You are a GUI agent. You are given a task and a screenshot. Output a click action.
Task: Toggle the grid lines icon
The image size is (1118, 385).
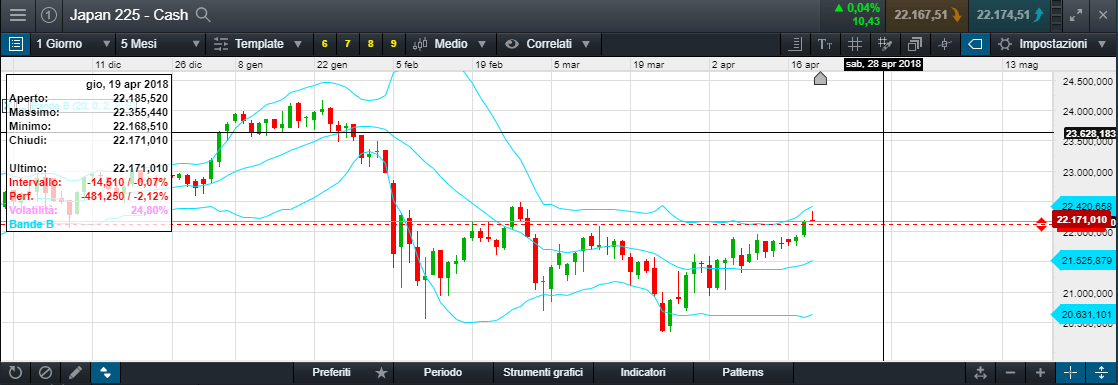pos(856,44)
